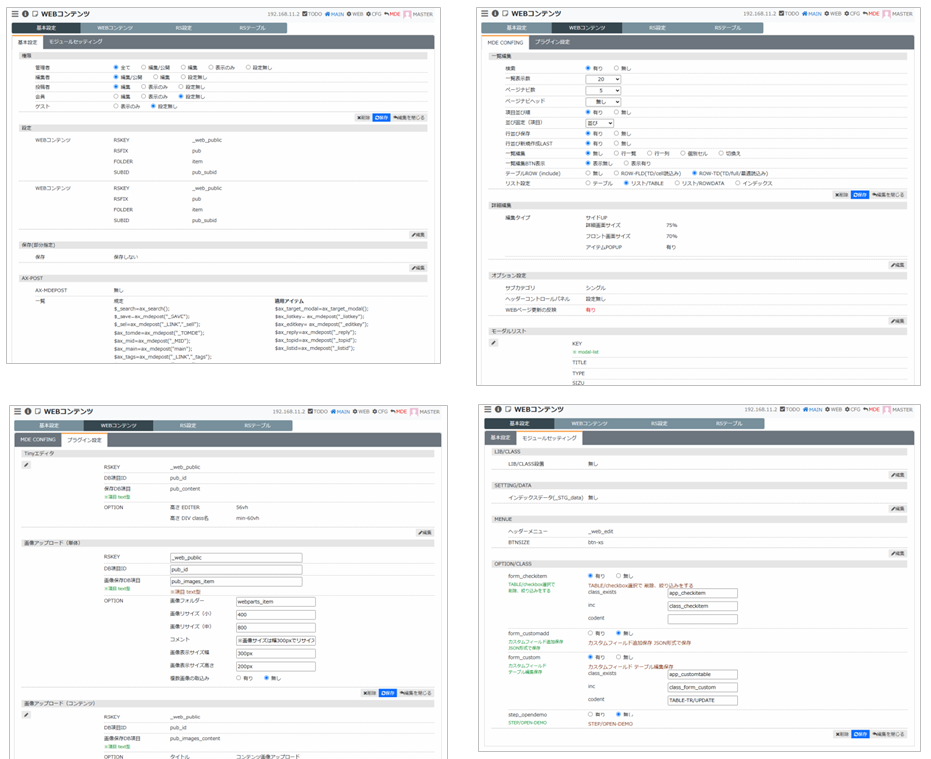This screenshot has height=759, width=931.
Task: Switch to MDE CONFING tab above Tinyエディタ
Action: click(38, 439)
